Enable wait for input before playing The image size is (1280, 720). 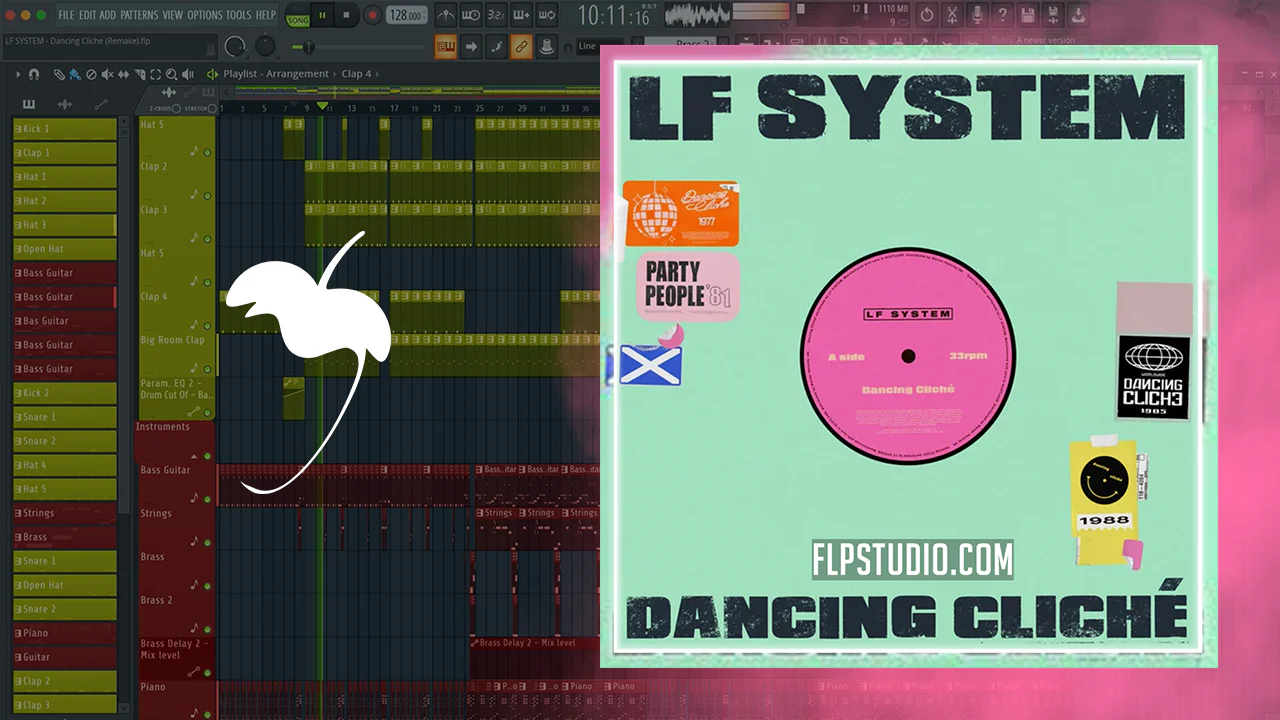click(471, 15)
